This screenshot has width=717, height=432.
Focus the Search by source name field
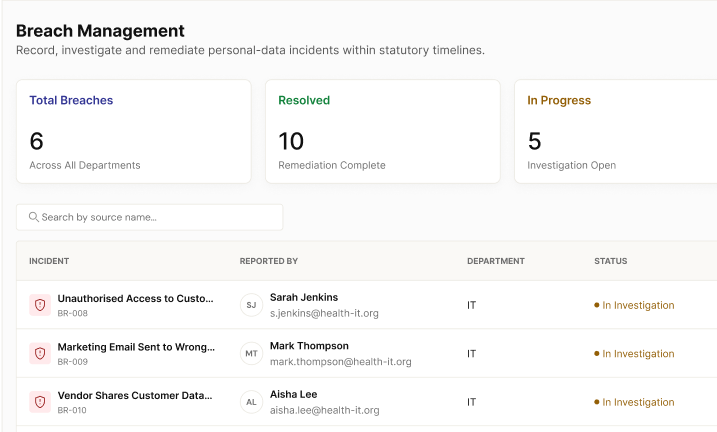pos(150,217)
